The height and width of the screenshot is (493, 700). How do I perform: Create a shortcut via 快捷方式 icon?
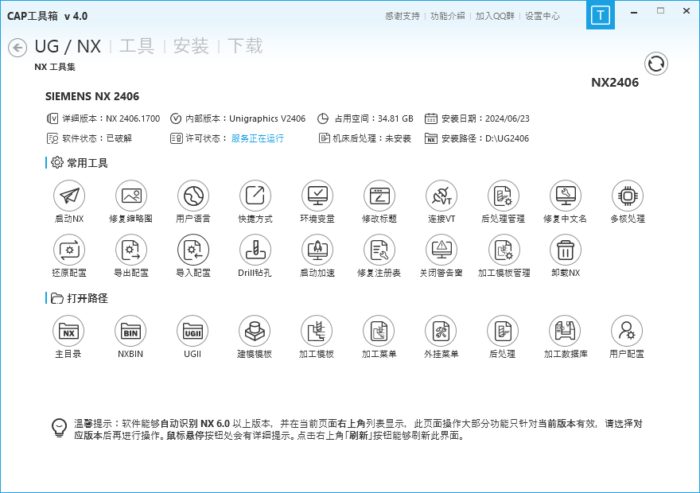255,196
